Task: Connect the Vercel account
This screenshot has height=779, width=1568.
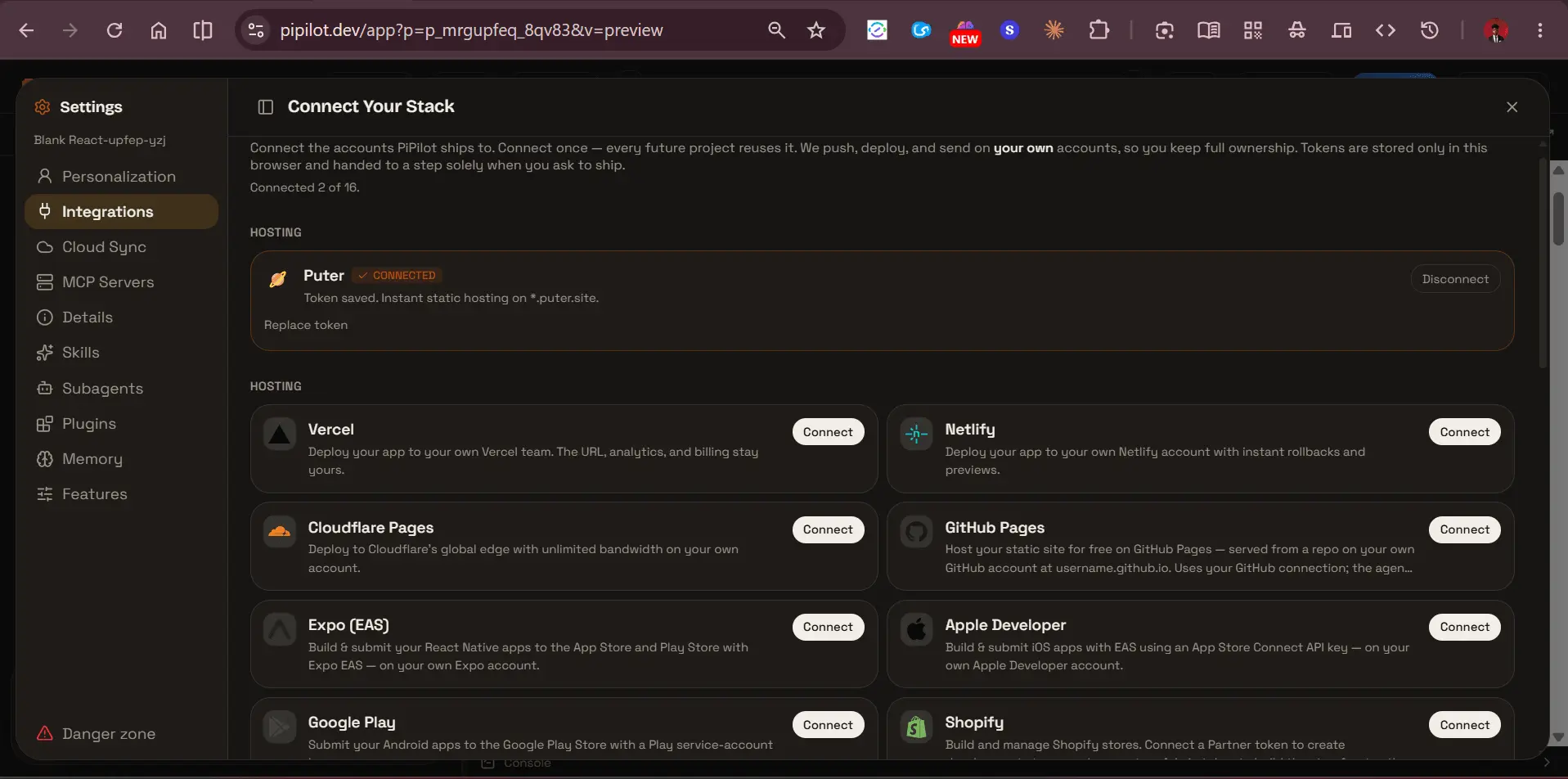Action: point(828,432)
